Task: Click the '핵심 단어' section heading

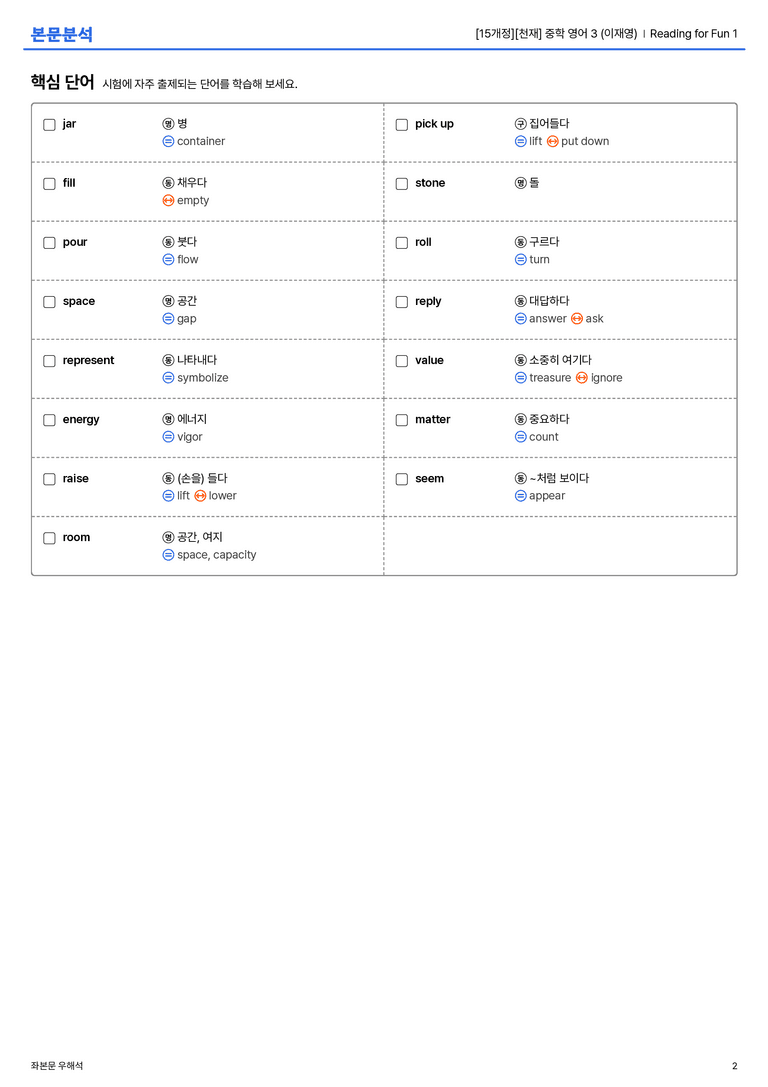Action: click(x=62, y=82)
